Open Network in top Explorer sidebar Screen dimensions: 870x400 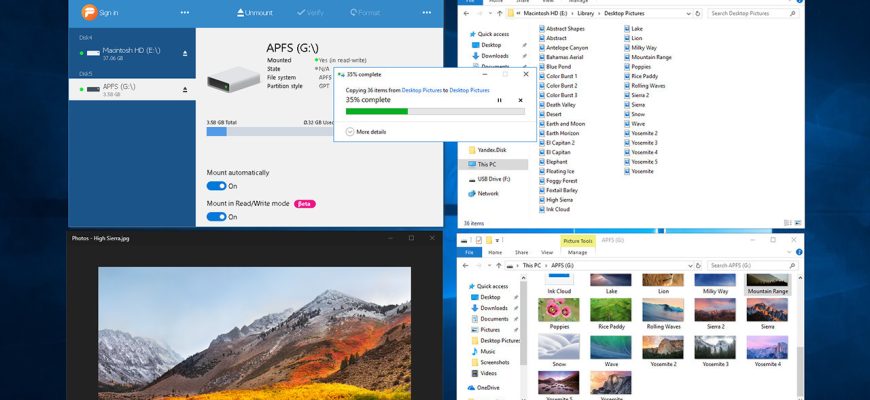[x=483, y=194]
